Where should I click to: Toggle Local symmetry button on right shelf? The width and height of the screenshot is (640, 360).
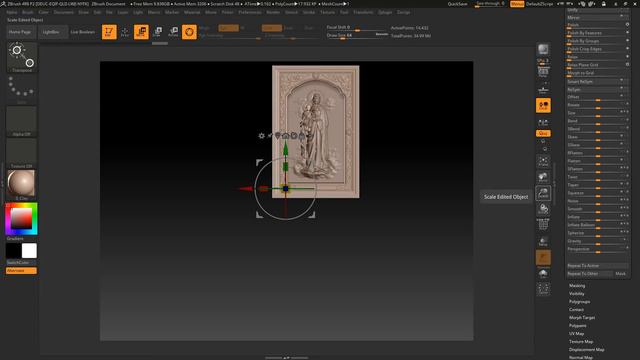543,105
